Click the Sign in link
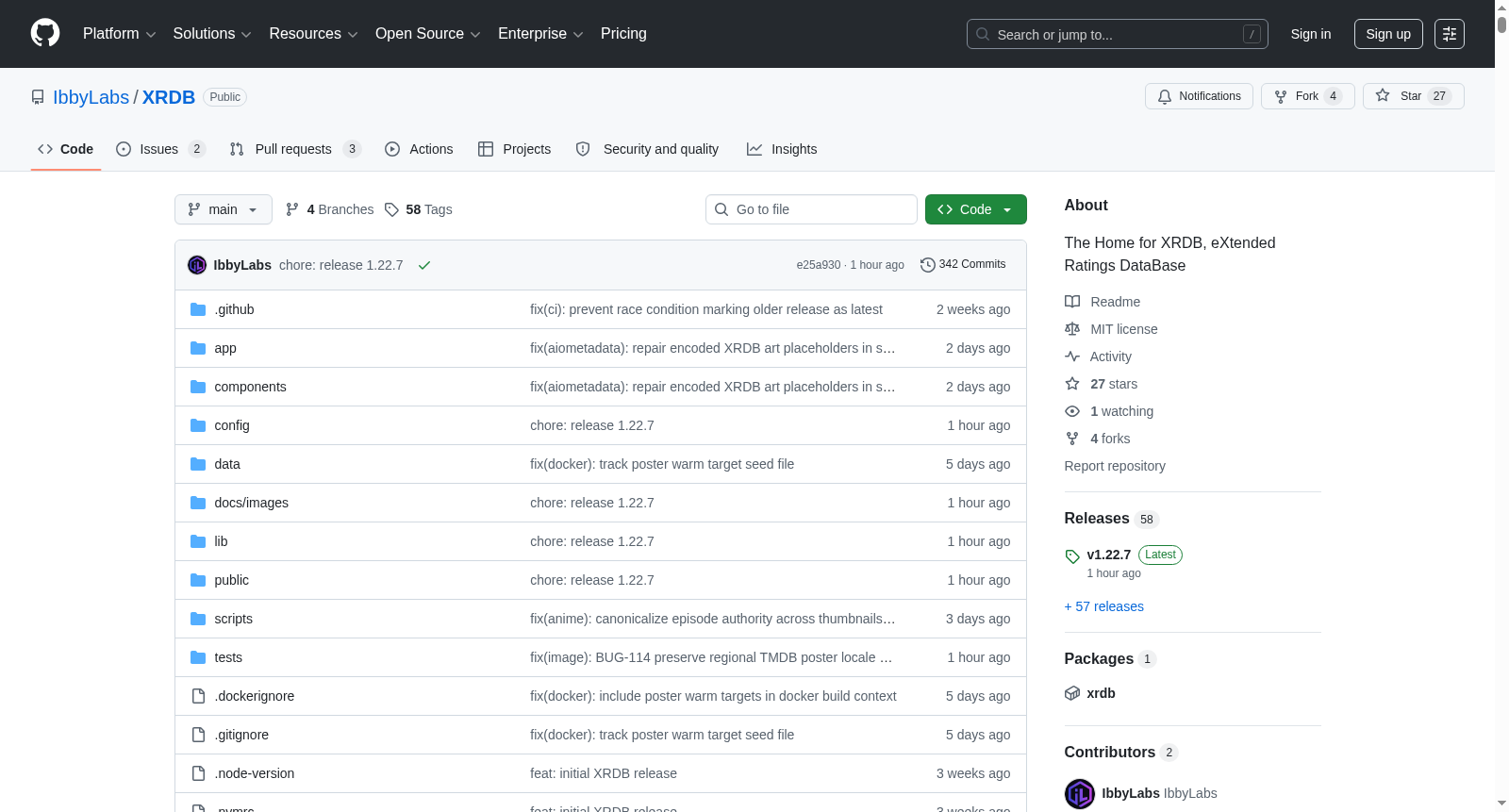 tap(1311, 34)
